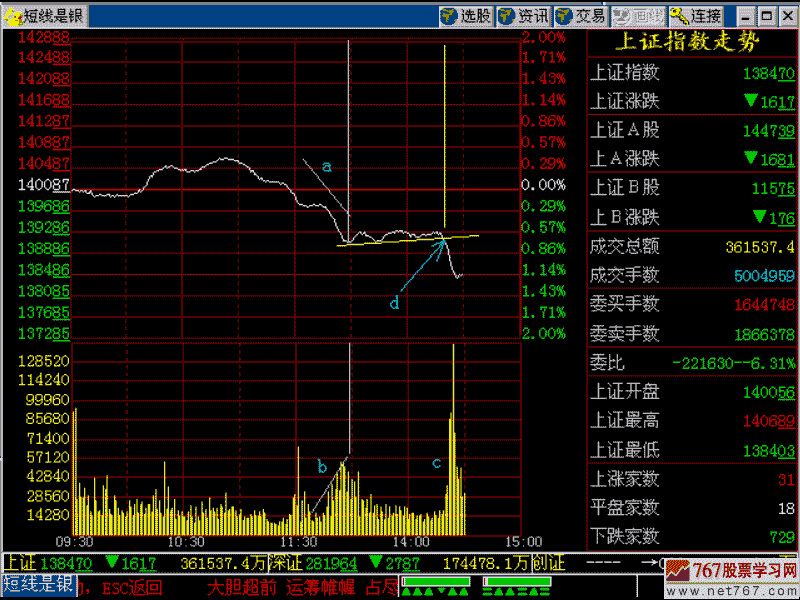Click the app icon in the title bar
The height and width of the screenshot is (600, 800).
(x=12, y=15)
